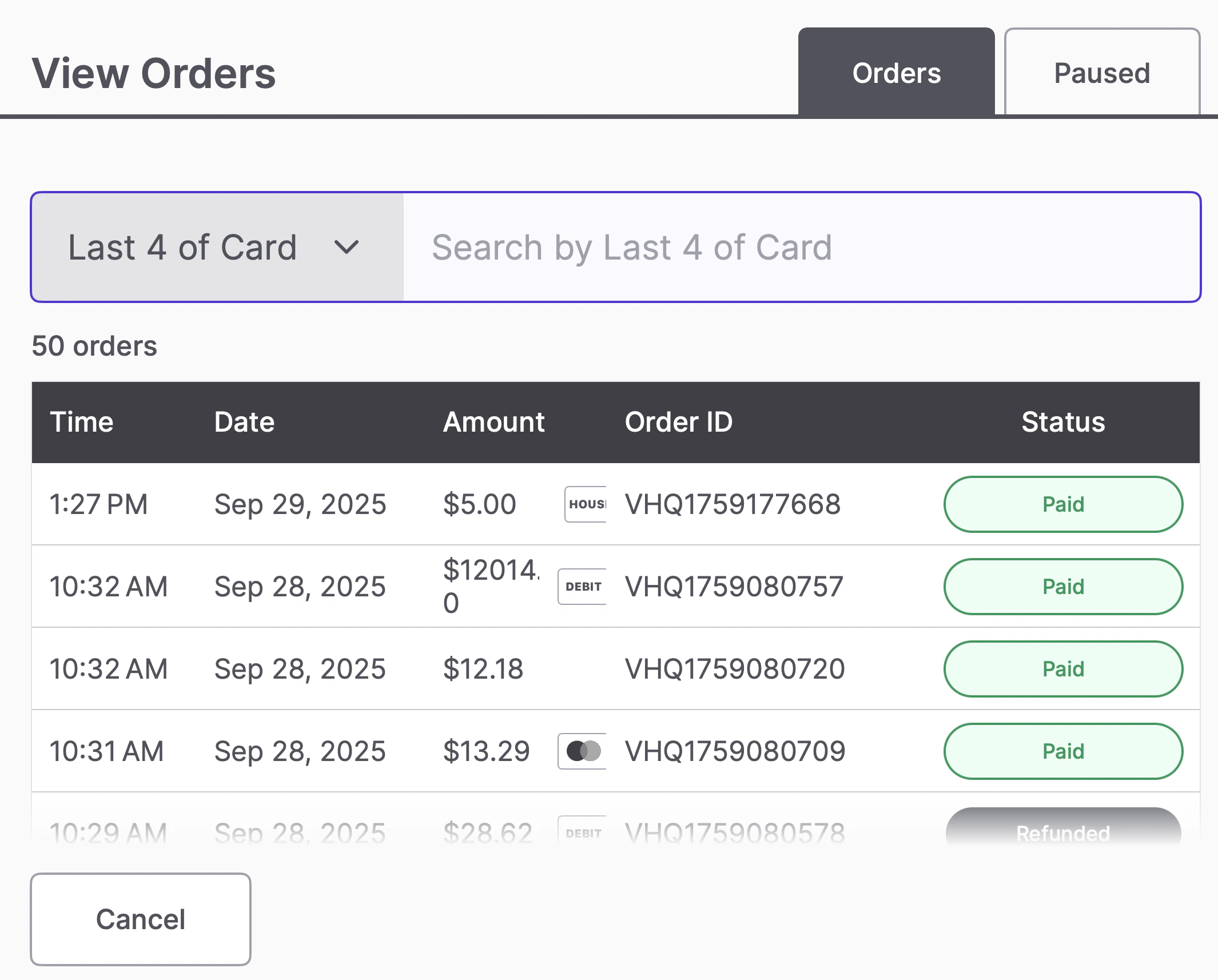Select the Orders tab
This screenshot has height=980, width=1218.
point(896,73)
